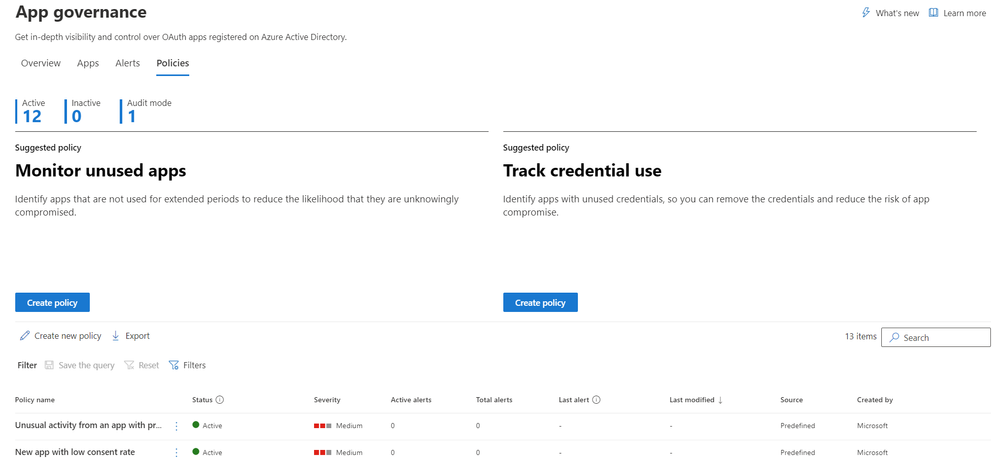Switch to the Alerts tab

click(x=127, y=63)
